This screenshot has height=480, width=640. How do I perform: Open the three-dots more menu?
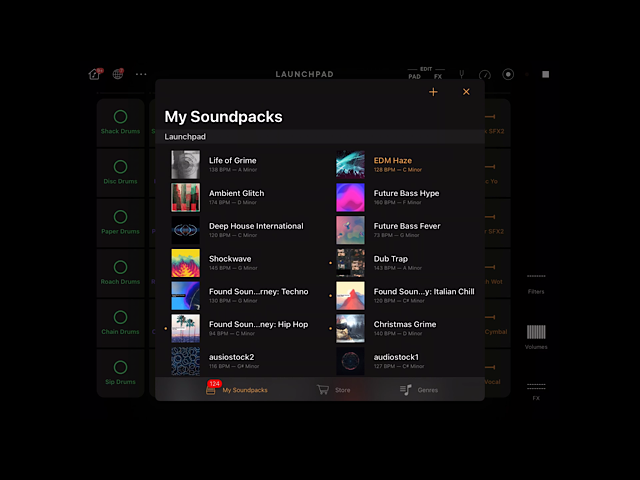click(x=141, y=74)
